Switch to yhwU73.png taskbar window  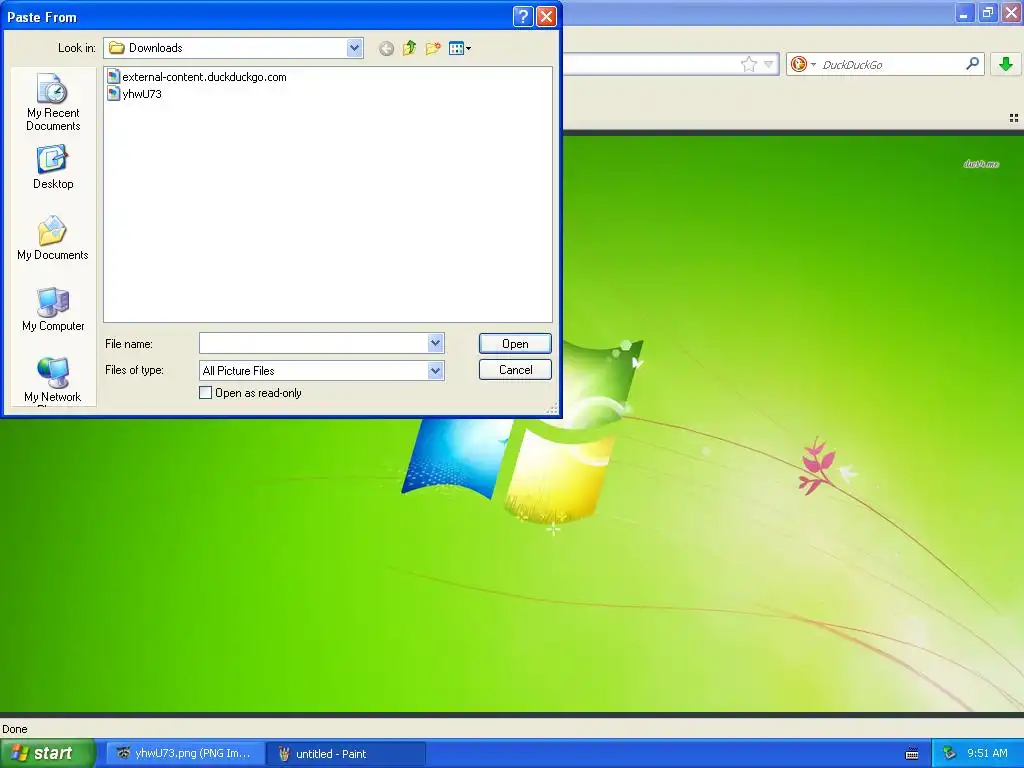[x=185, y=754]
